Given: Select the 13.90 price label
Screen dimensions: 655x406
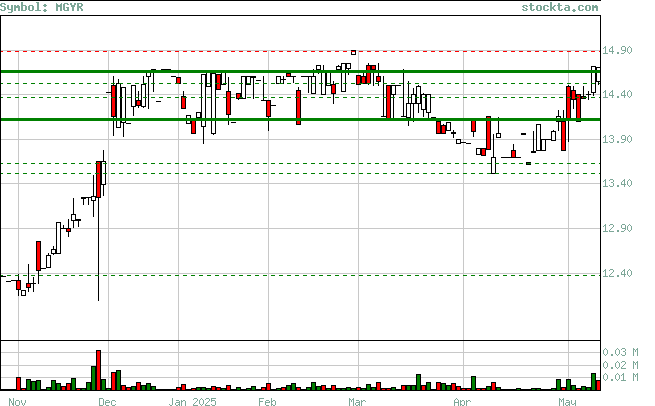Looking at the screenshot, I should (x=617, y=139).
